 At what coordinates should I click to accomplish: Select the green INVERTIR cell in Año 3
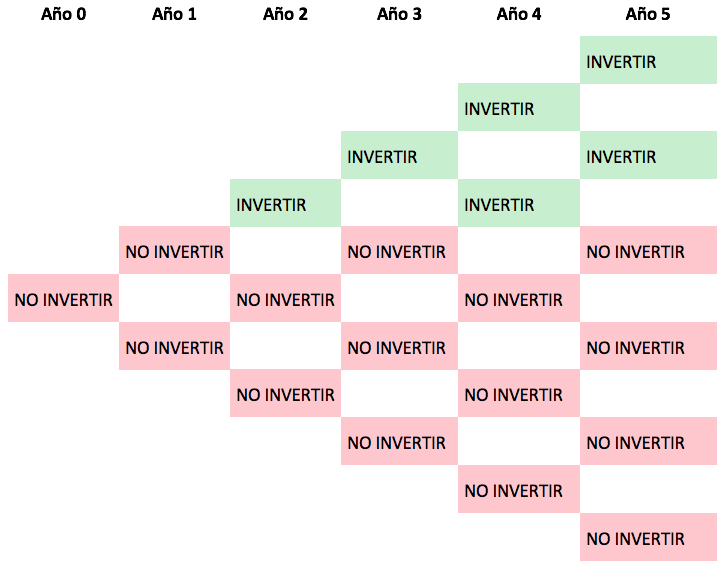tap(399, 155)
